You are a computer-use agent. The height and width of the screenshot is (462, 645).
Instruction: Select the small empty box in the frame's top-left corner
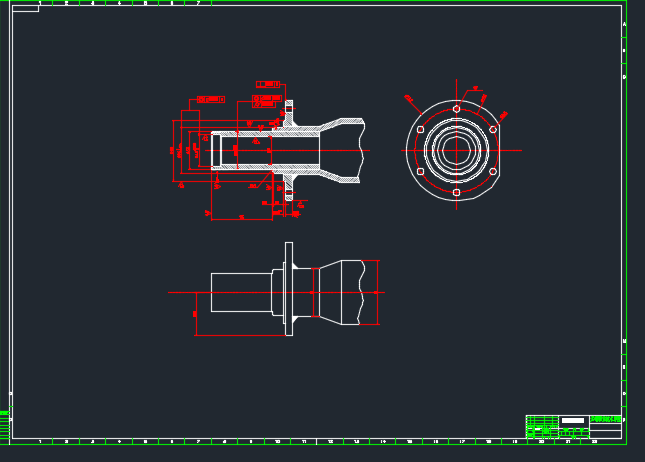pos(26,9)
